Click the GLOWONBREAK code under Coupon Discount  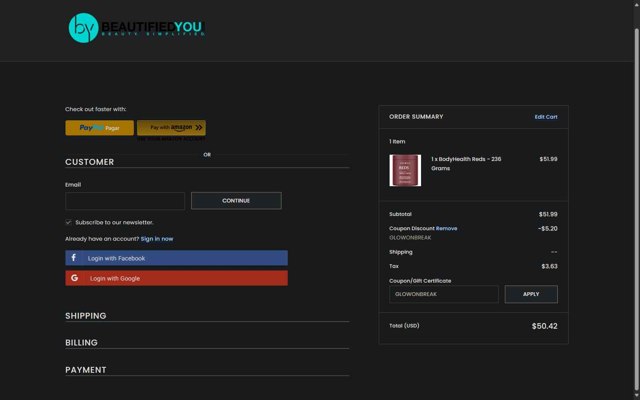click(410, 238)
